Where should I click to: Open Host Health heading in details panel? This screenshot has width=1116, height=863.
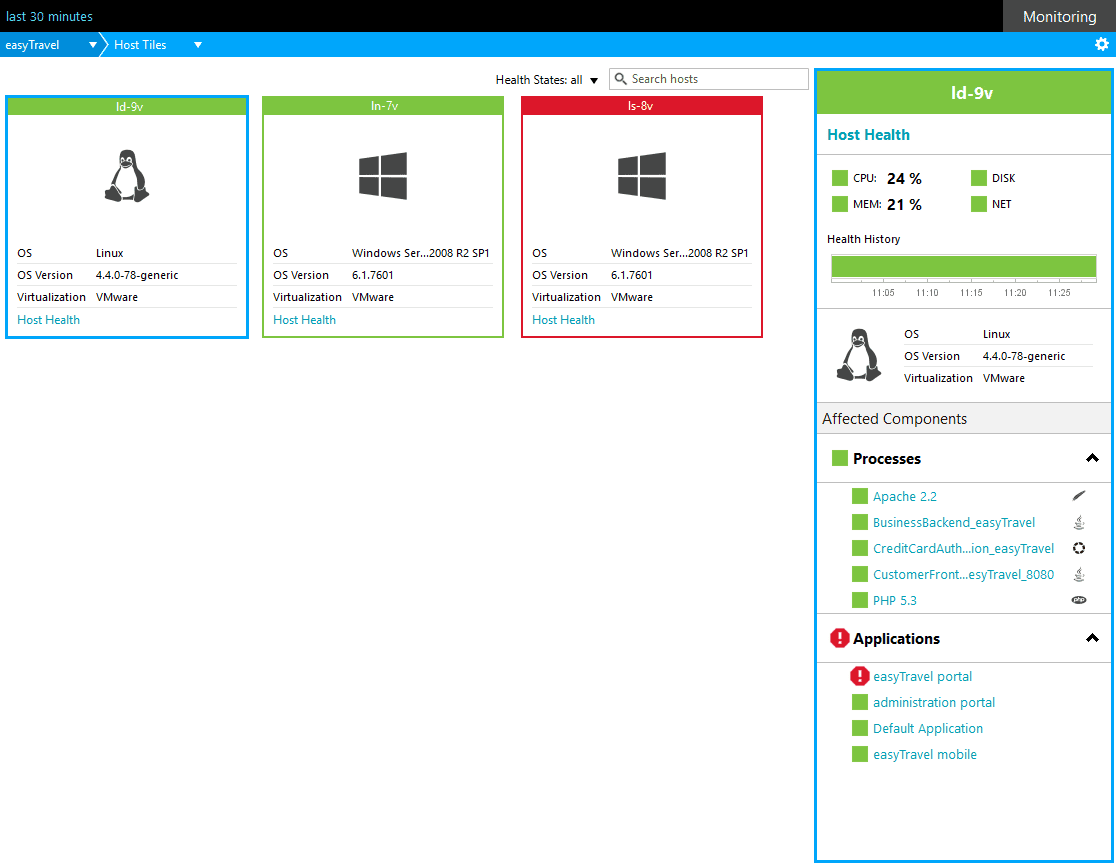(x=868, y=134)
